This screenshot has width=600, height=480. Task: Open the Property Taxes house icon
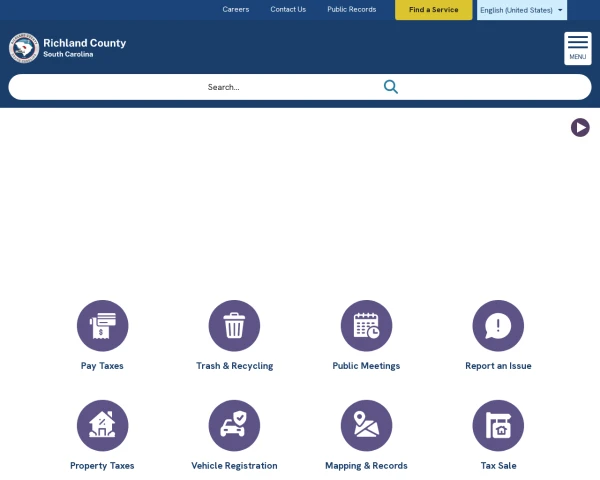tap(102, 426)
